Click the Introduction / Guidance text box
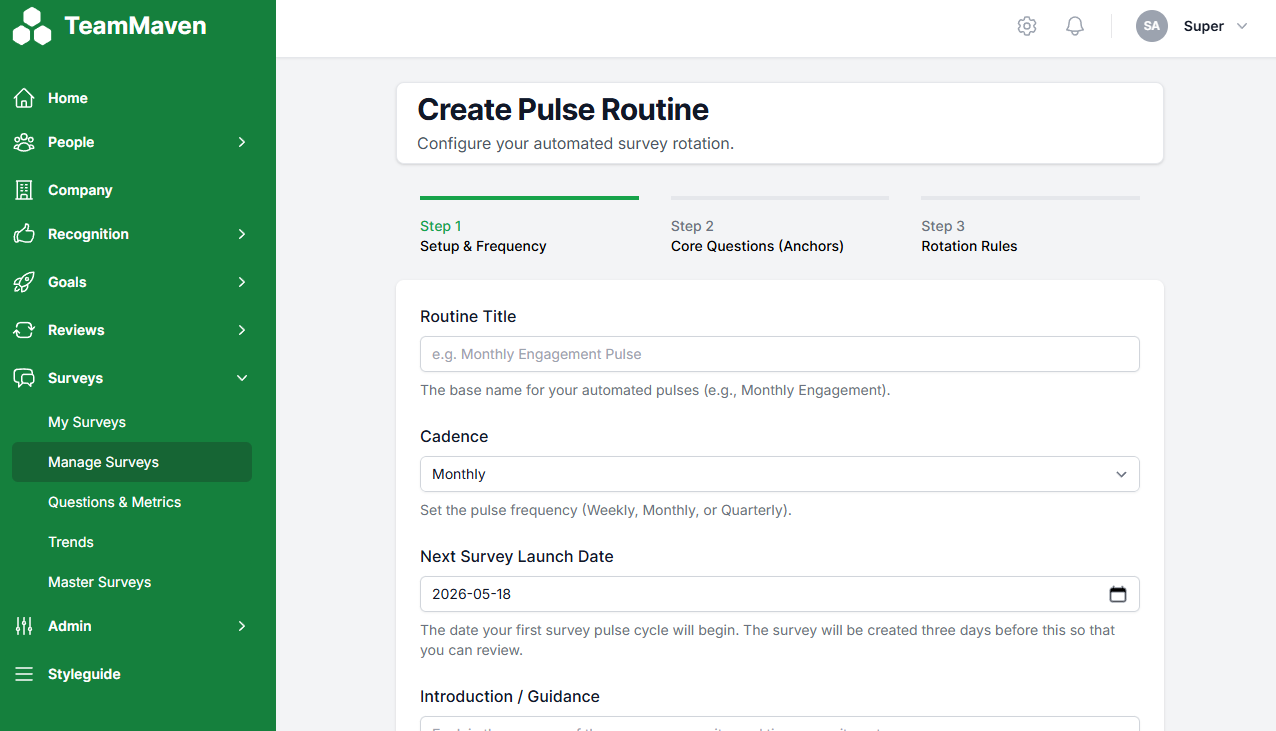This screenshot has height=731, width=1276. [780, 724]
